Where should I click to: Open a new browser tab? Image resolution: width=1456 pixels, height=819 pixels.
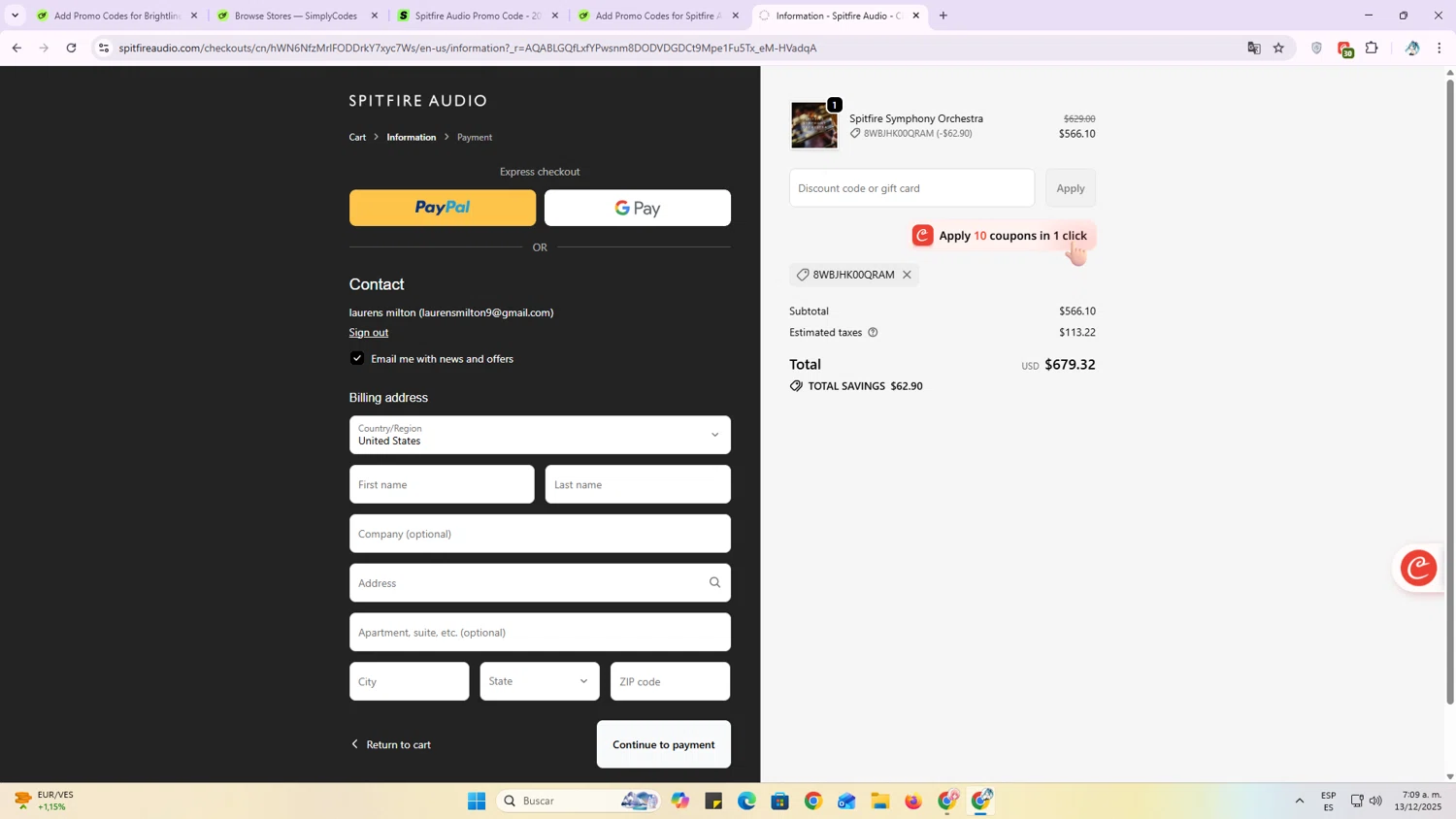click(943, 16)
